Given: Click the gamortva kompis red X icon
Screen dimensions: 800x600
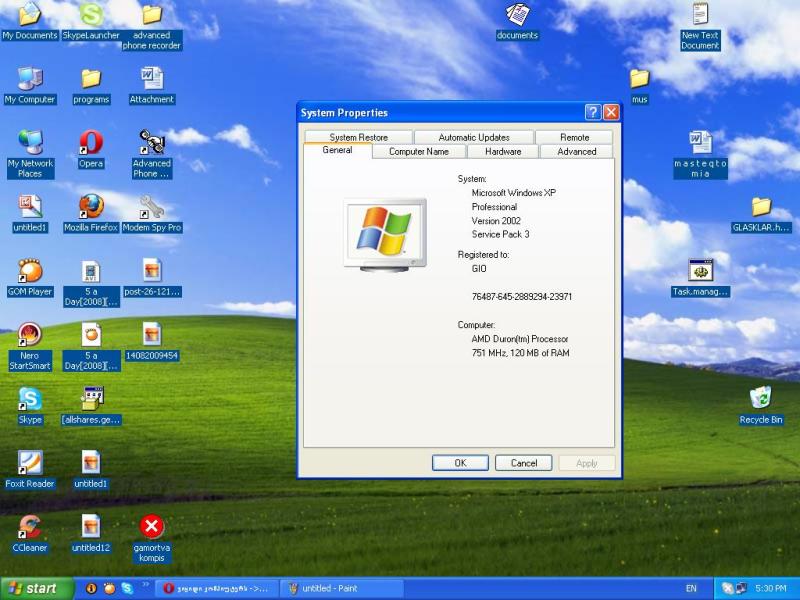Looking at the screenshot, I should tap(152, 527).
